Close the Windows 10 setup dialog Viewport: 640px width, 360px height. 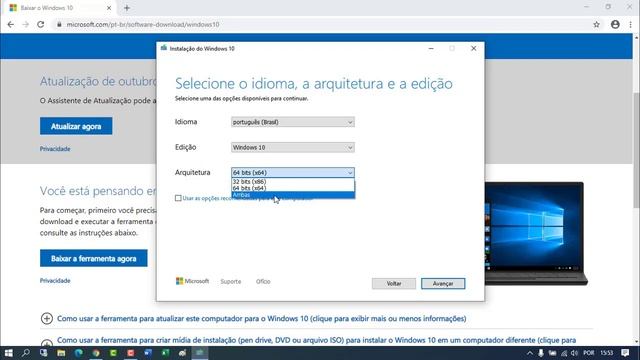pos(473,48)
